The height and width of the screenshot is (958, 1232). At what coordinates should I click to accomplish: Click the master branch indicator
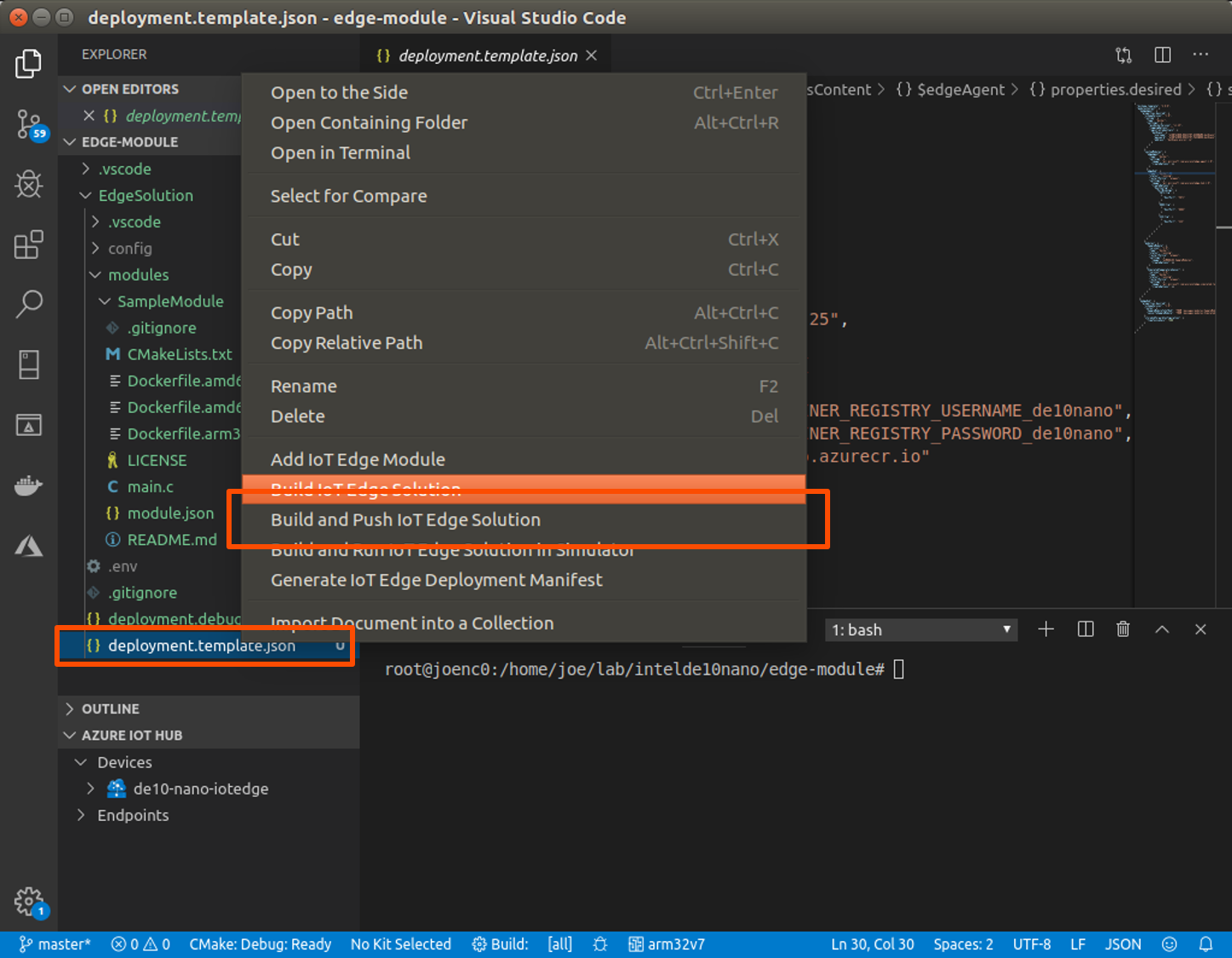pyautogui.click(x=55, y=944)
